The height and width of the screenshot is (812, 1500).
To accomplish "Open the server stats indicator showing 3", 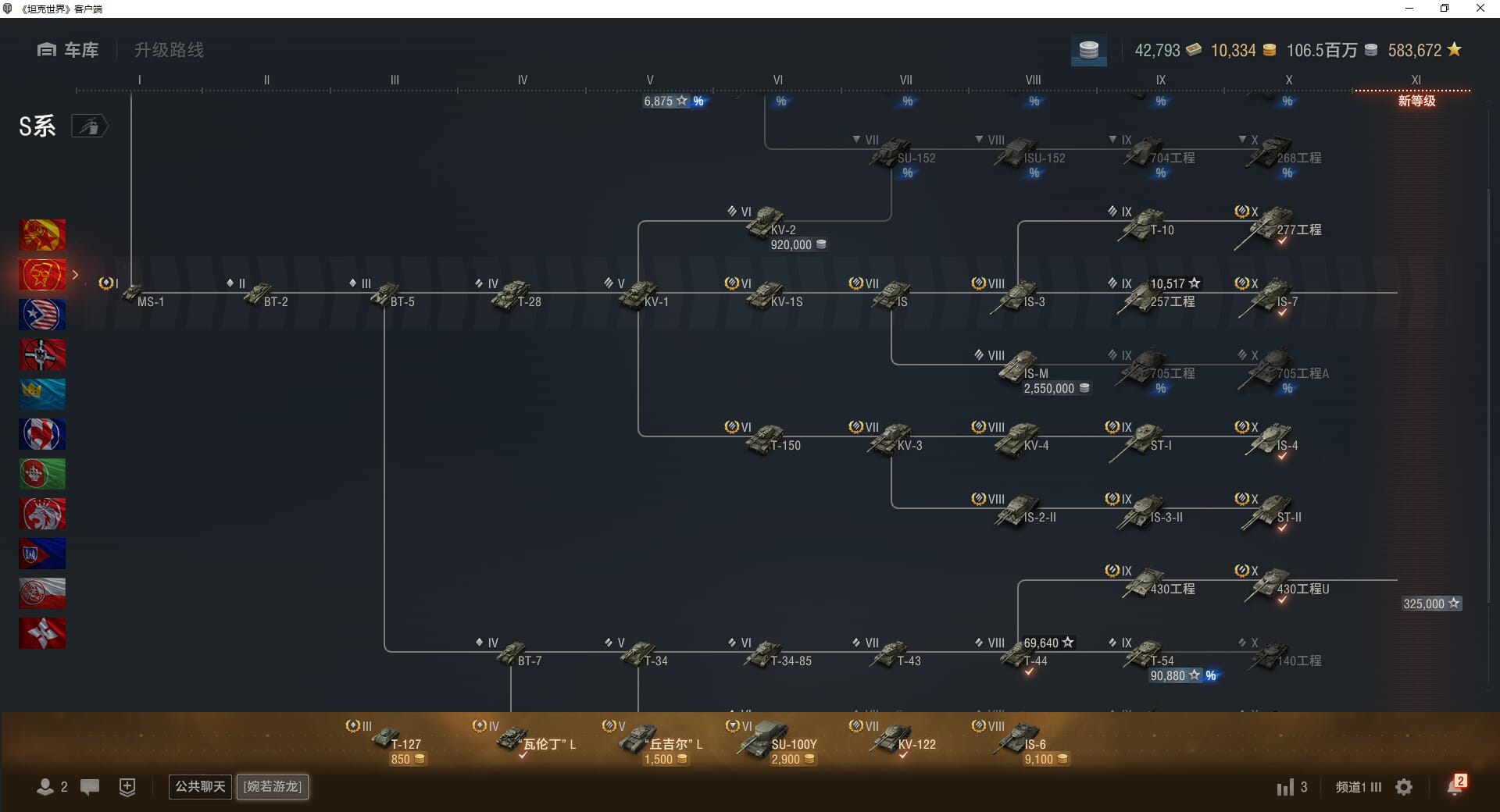I will [1291, 787].
